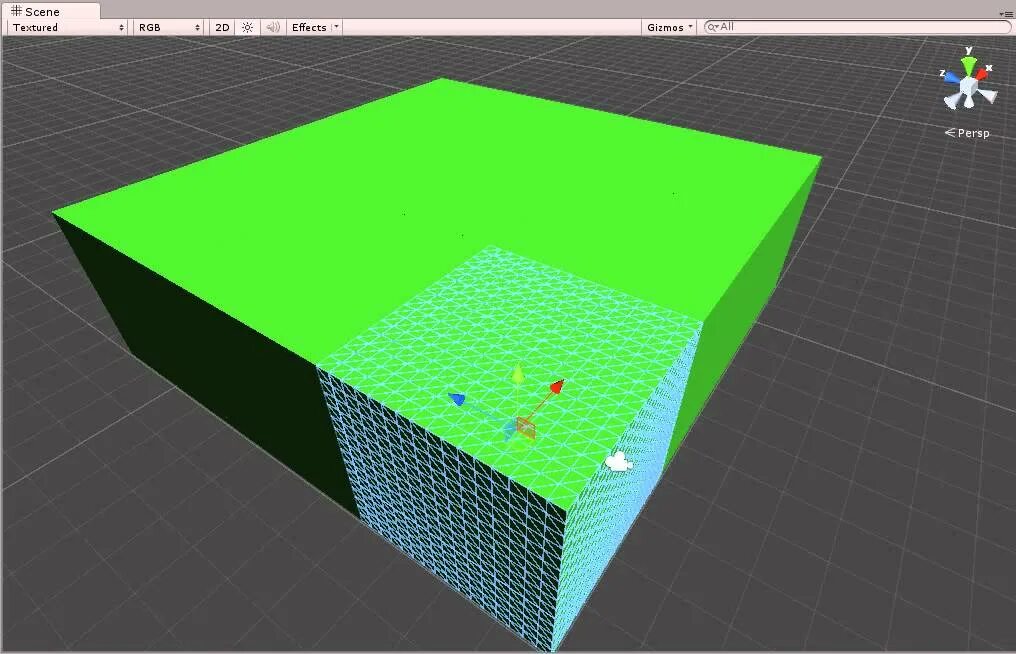This screenshot has height=654, width=1016.
Task: Click the magnifier icon in the Gizmos search field
Action: click(x=711, y=27)
